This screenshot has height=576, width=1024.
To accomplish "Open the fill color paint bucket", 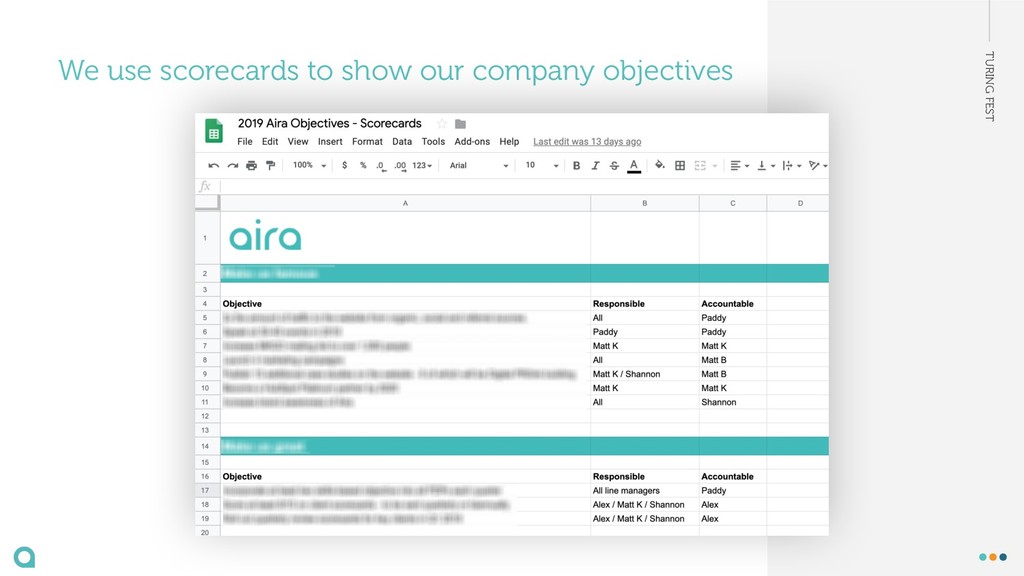I will (660, 165).
